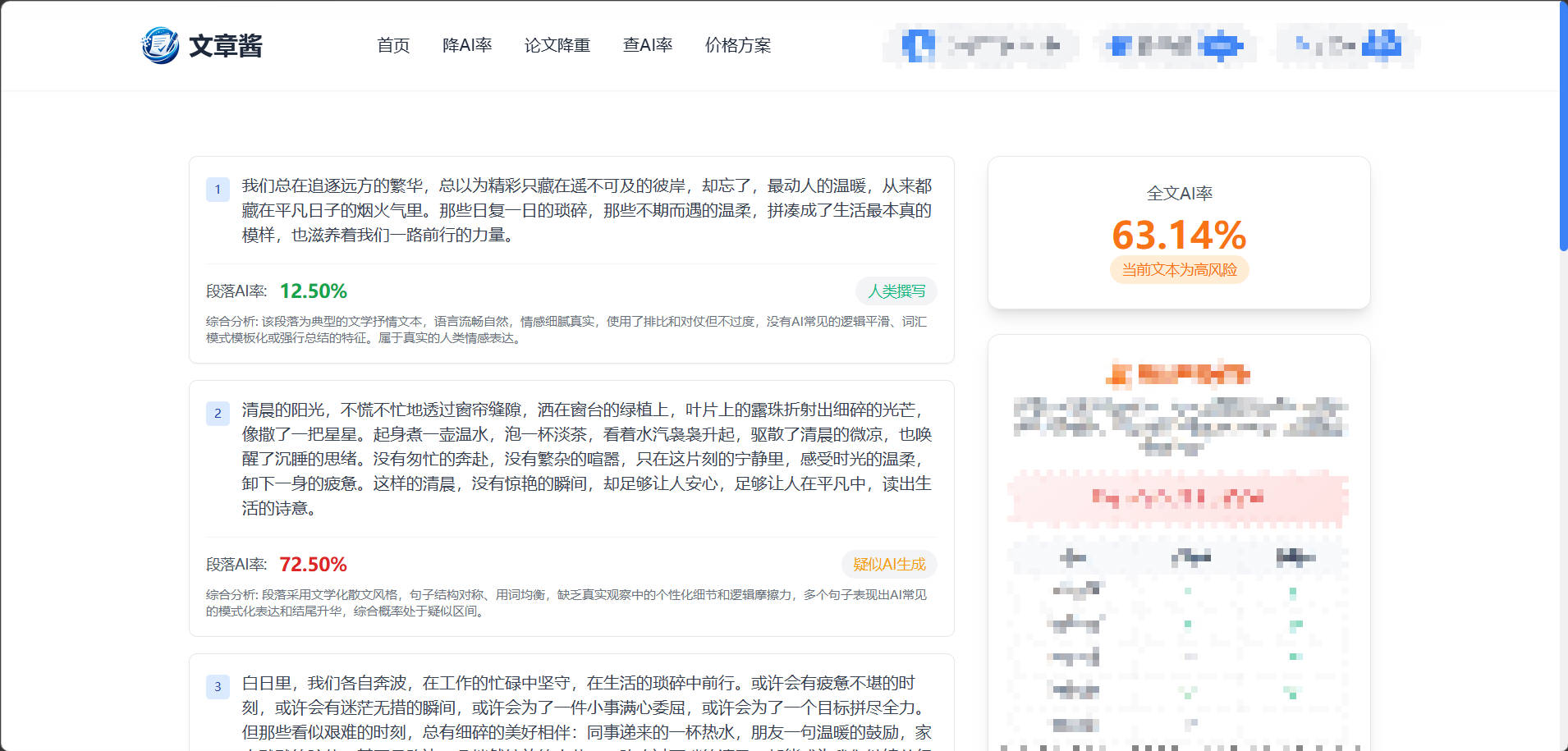Screen dimensions: 1568x751
Task: Click the 12.50% paragraph AI rate value
Action: (314, 291)
